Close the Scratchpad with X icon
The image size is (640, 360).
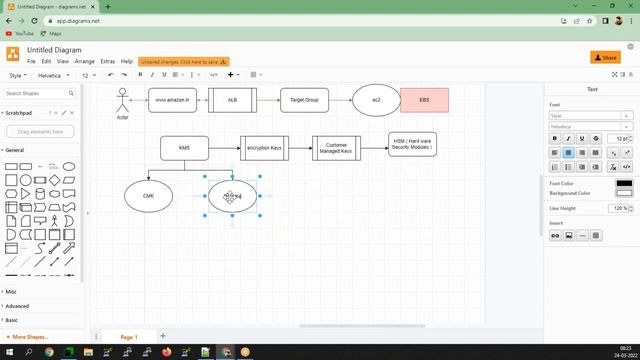[x=72, y=113]
